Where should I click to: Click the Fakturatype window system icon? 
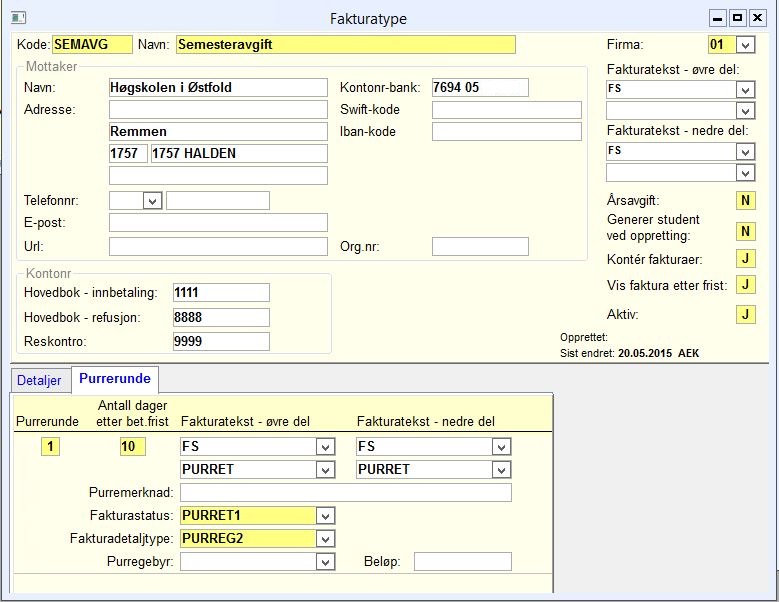pos(18,18)
